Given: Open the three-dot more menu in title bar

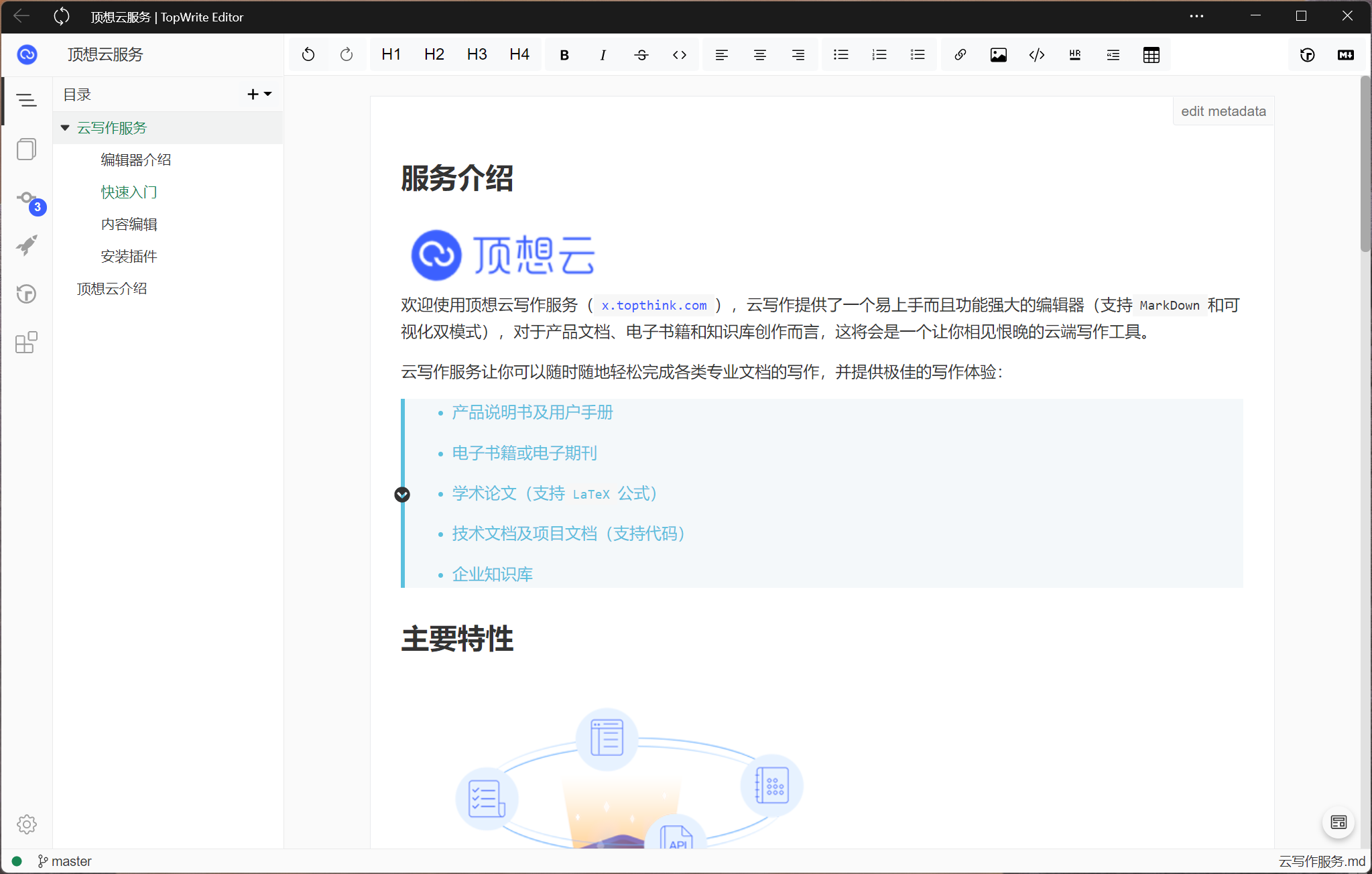Looking at the screenshot, I should pos(1196,16).
